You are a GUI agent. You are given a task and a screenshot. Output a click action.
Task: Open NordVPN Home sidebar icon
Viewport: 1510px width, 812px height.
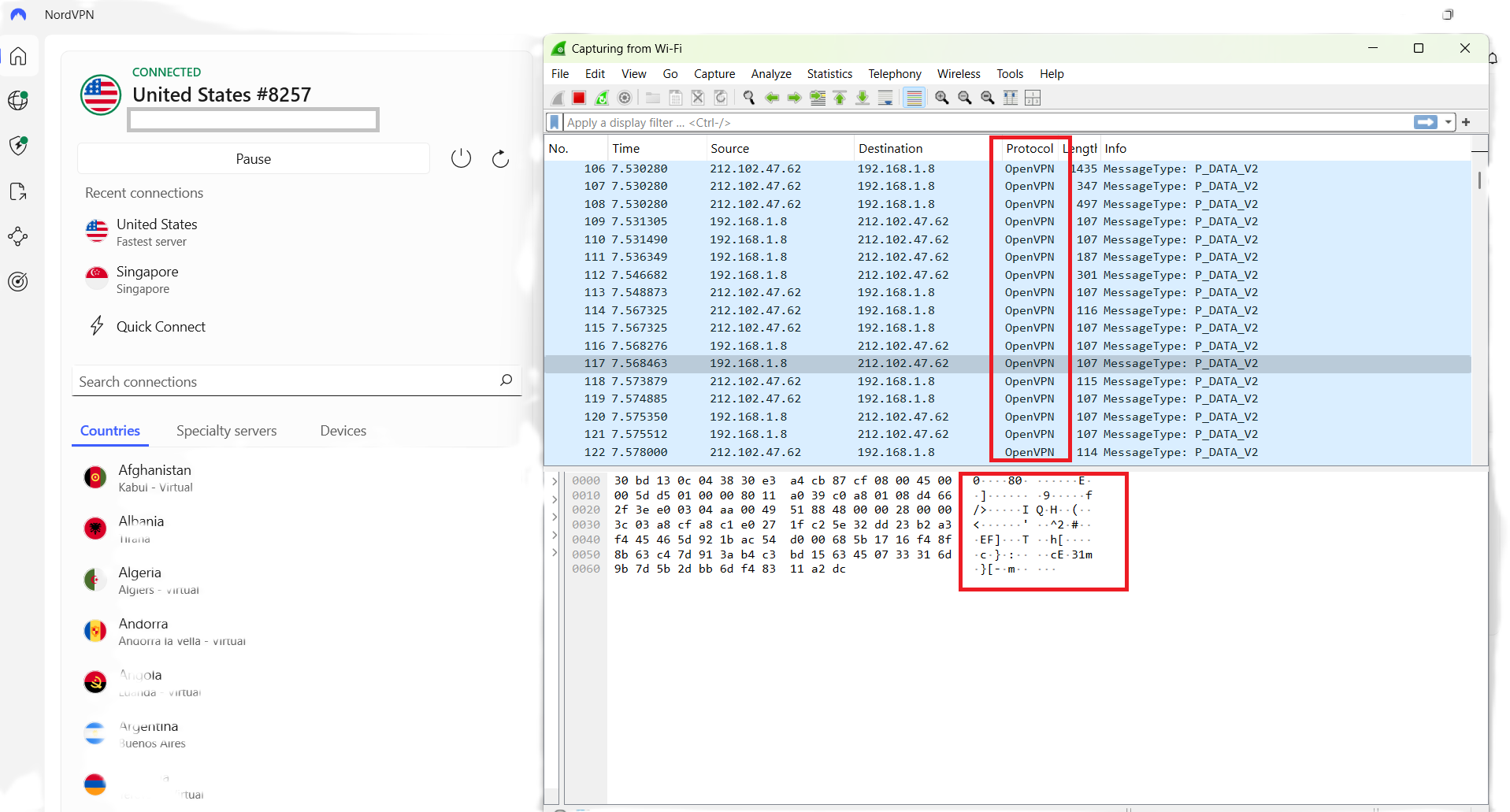pyautogui.click(x=18, y=57)
